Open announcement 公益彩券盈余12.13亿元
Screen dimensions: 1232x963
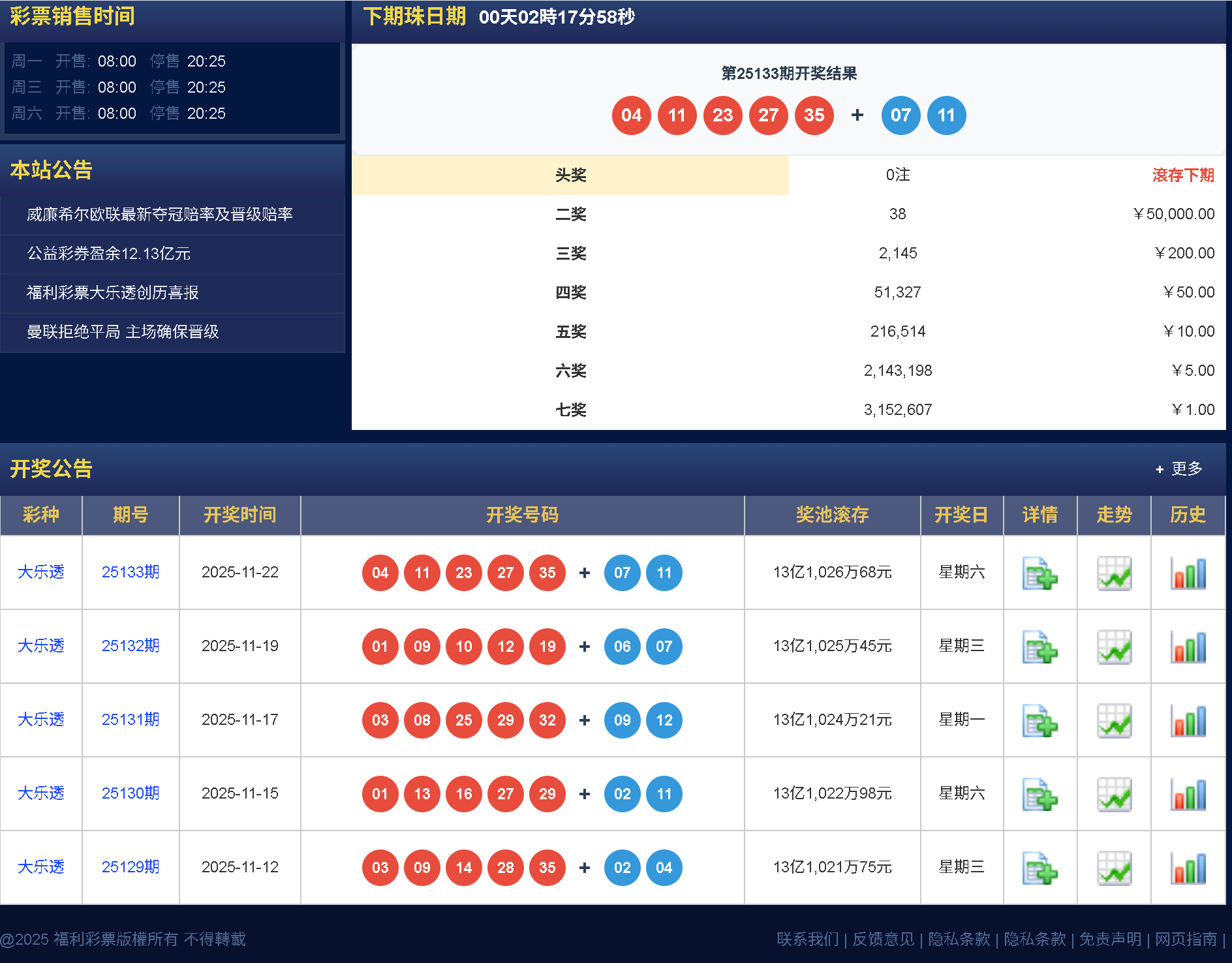[108, 254]
